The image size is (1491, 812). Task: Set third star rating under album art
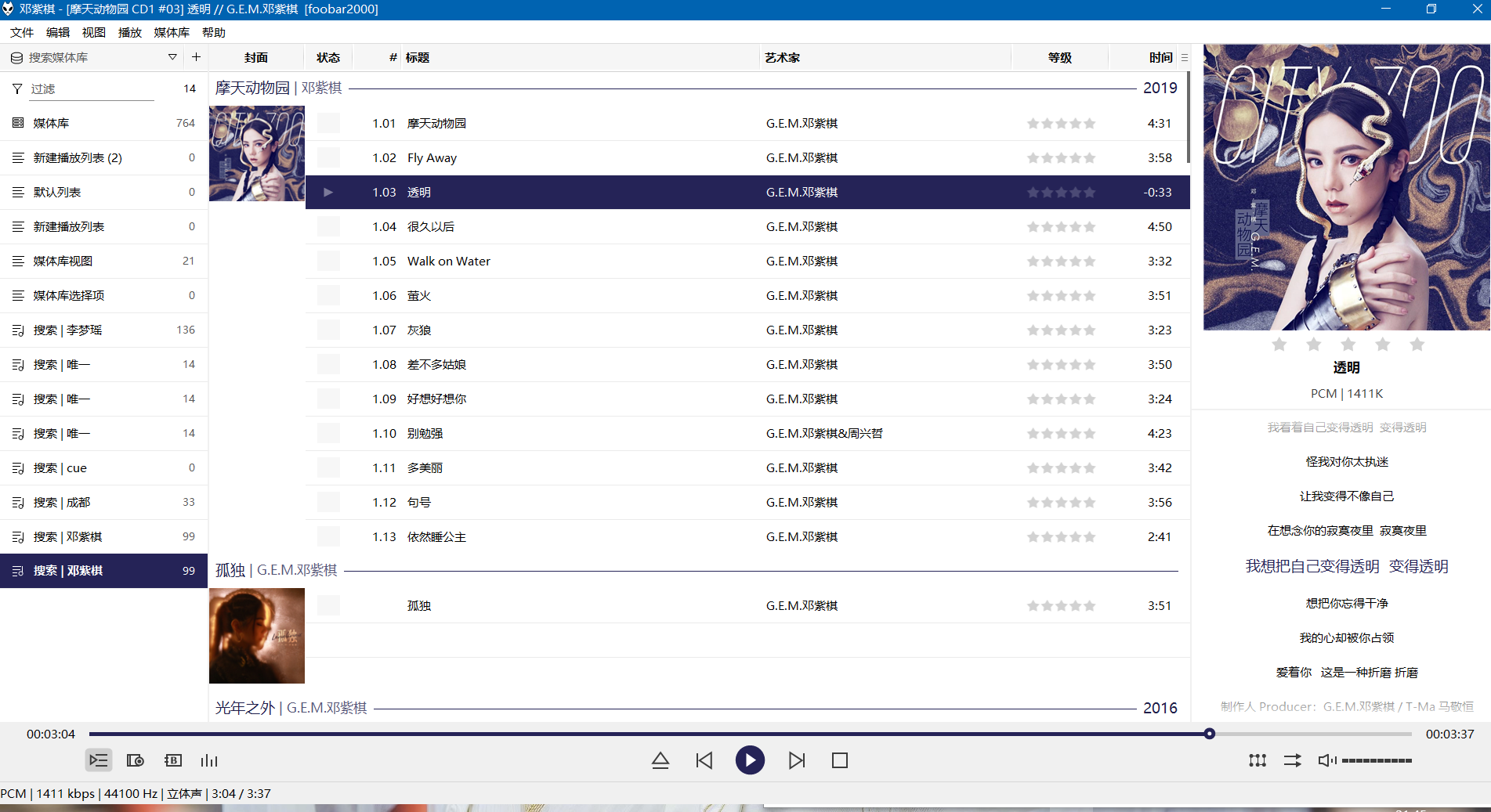[x=1348, y=345]
